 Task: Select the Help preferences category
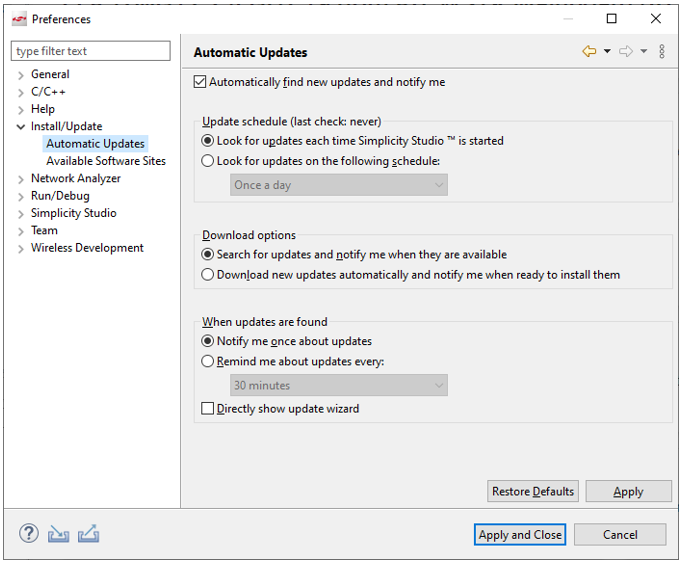pyautogui.click(x=43, y=109)
